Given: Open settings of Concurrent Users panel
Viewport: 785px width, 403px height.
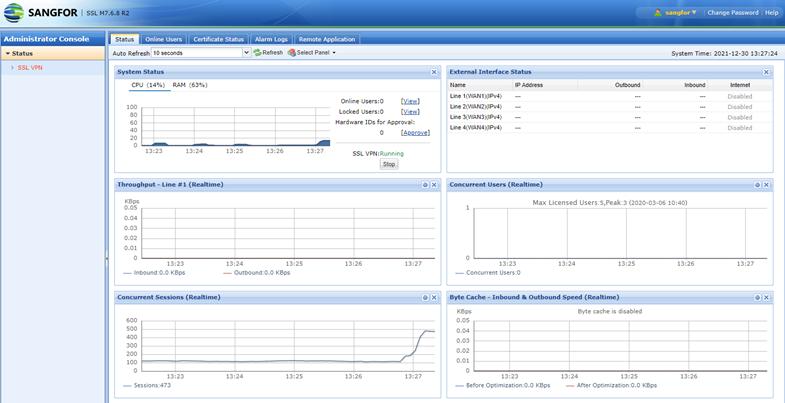Looking at the screenshot, I should point(757,185).
